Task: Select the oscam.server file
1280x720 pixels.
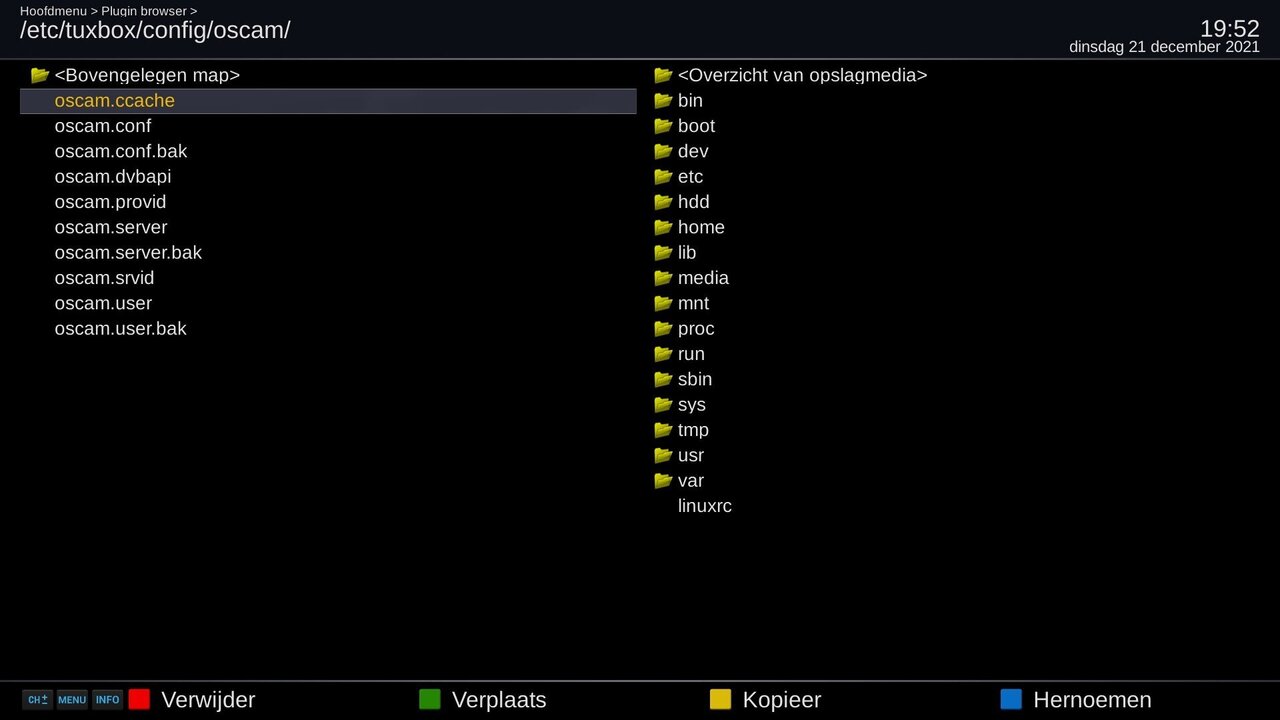Action: (111, 227)
